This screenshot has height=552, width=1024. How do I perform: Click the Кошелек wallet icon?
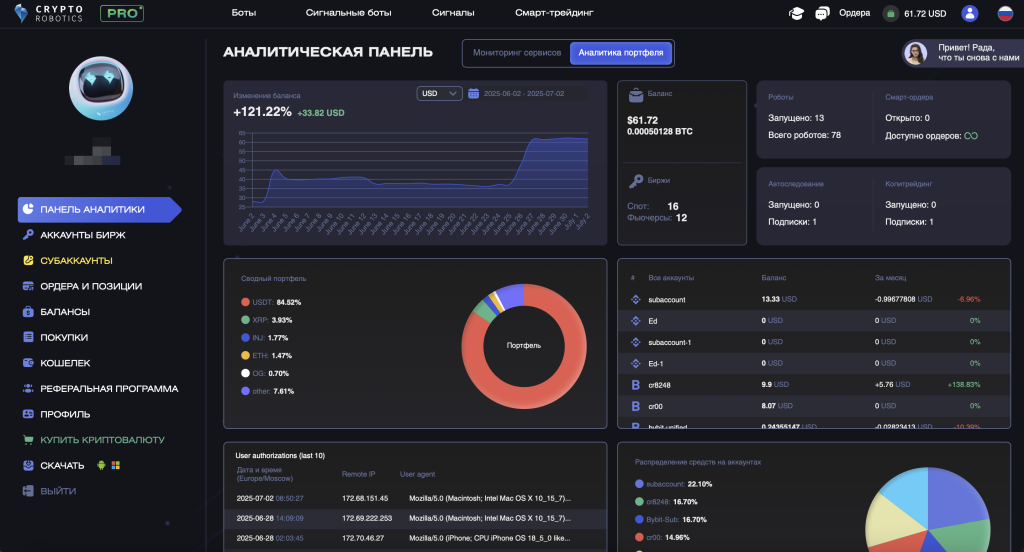28,363
